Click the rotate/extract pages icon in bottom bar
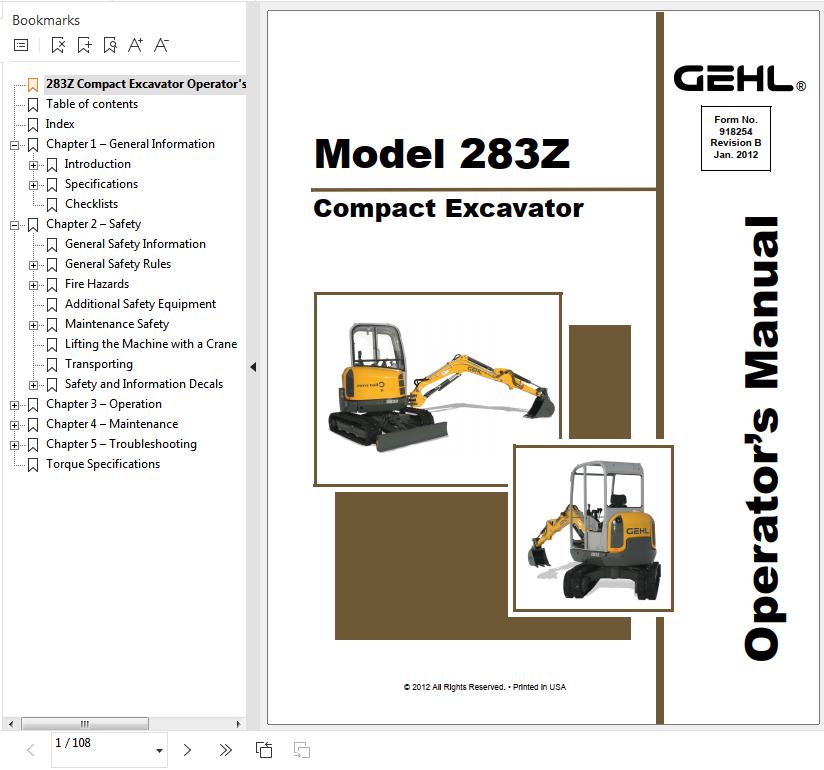The width and height of the screenshot is (824, 770). [264, 750]
